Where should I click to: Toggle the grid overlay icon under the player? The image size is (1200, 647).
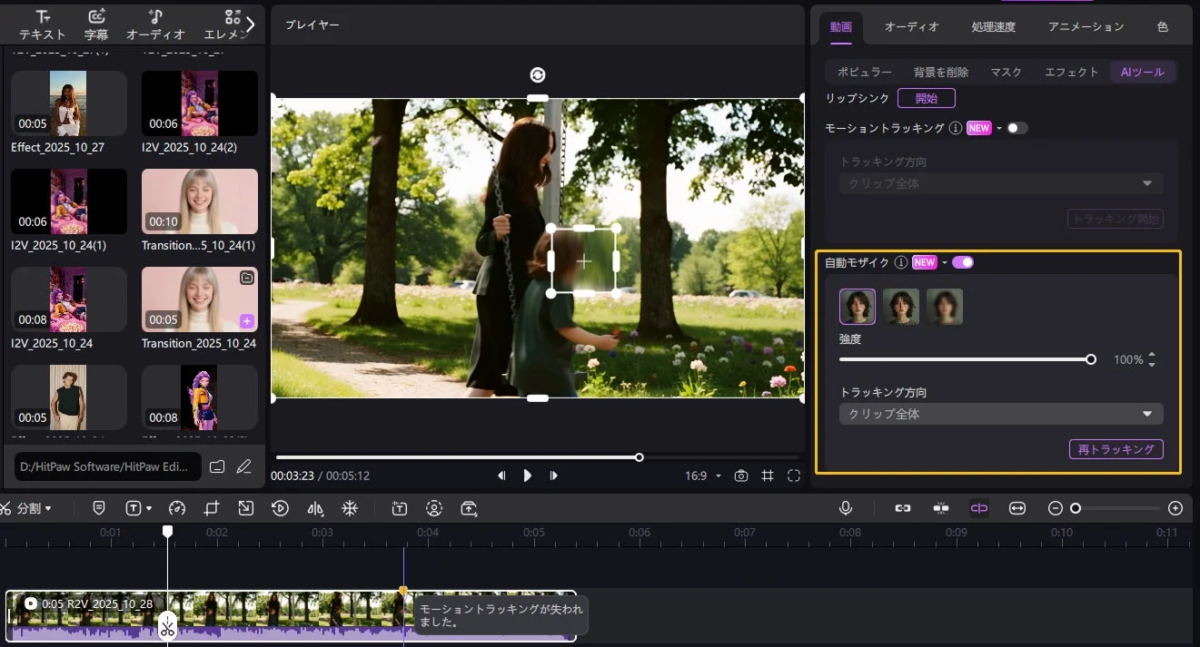click(x=768, y=475)
